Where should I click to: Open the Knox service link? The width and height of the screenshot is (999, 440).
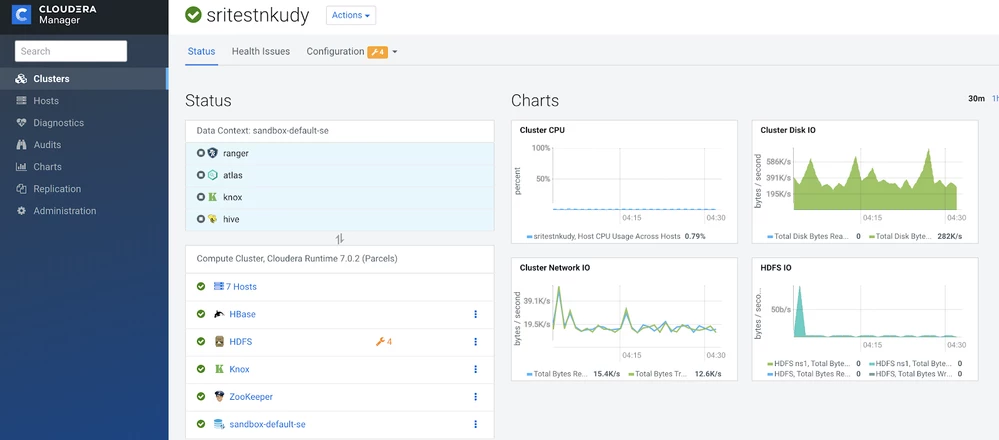240,369
